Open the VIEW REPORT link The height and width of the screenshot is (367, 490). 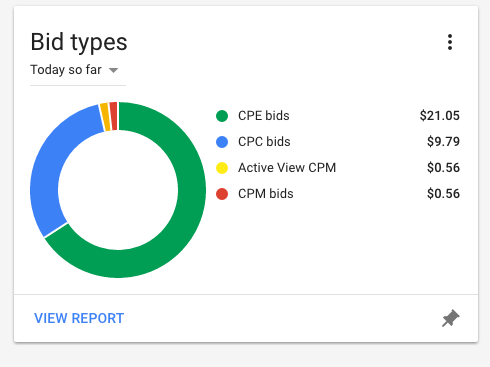pos(79,318)
